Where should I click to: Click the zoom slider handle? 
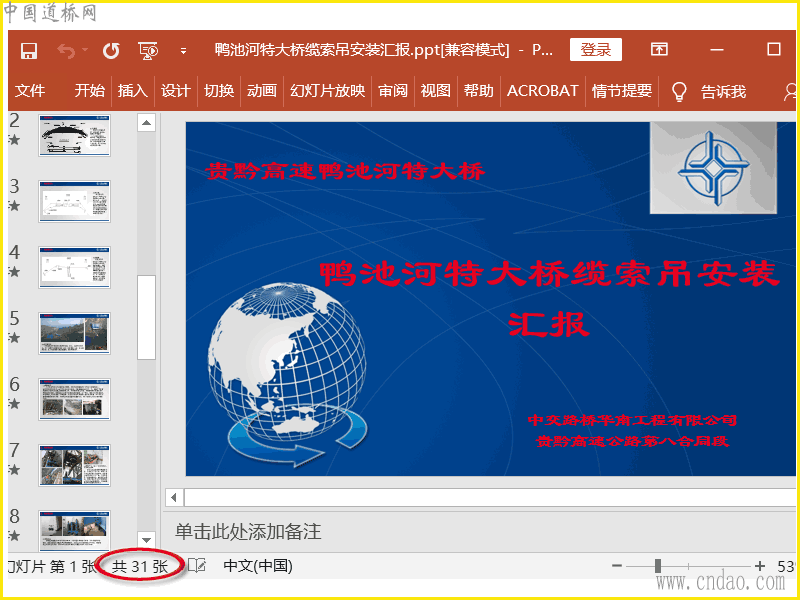pyautogui.click(x=658, y=565)
